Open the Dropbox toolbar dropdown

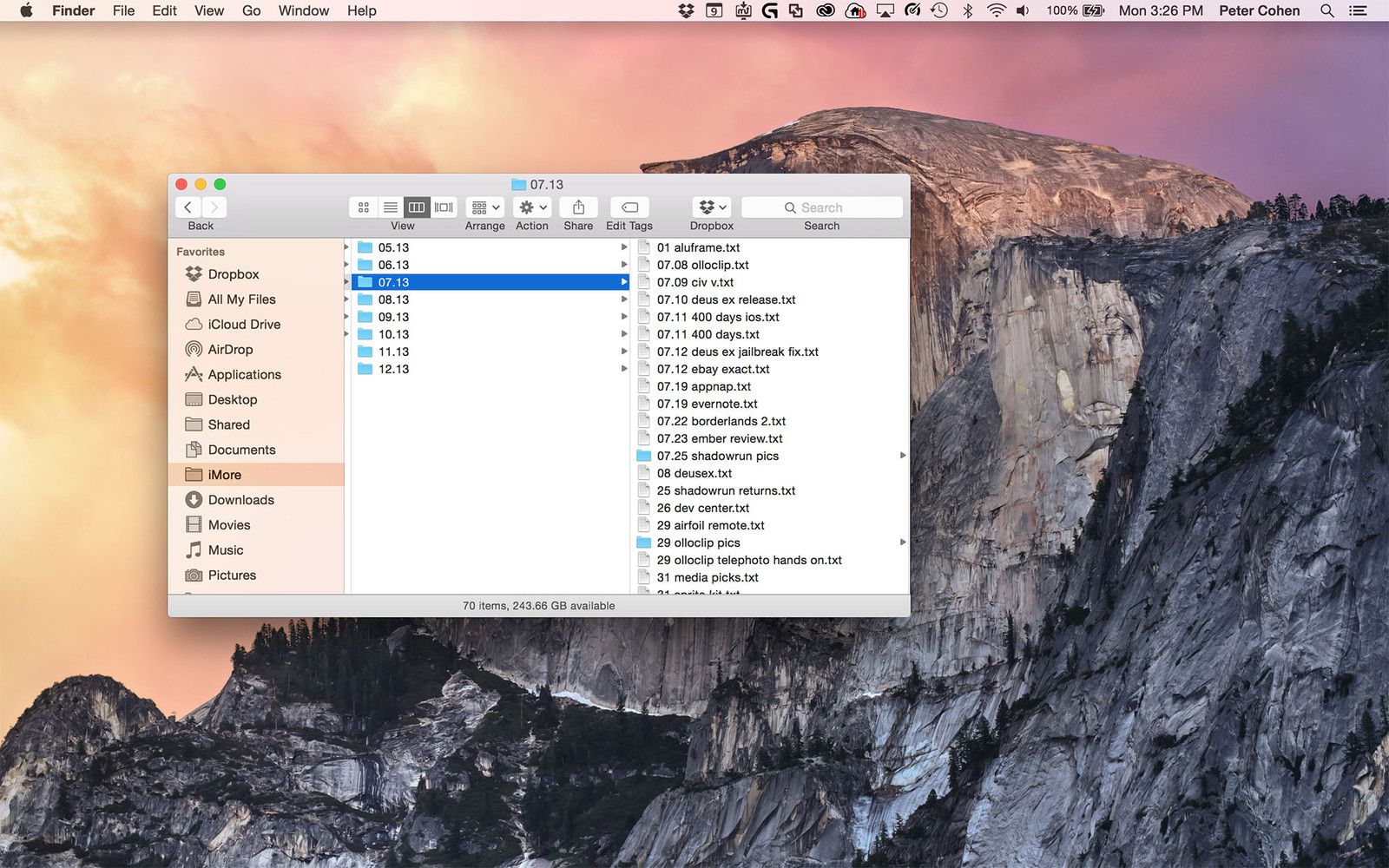click(712, 207)
